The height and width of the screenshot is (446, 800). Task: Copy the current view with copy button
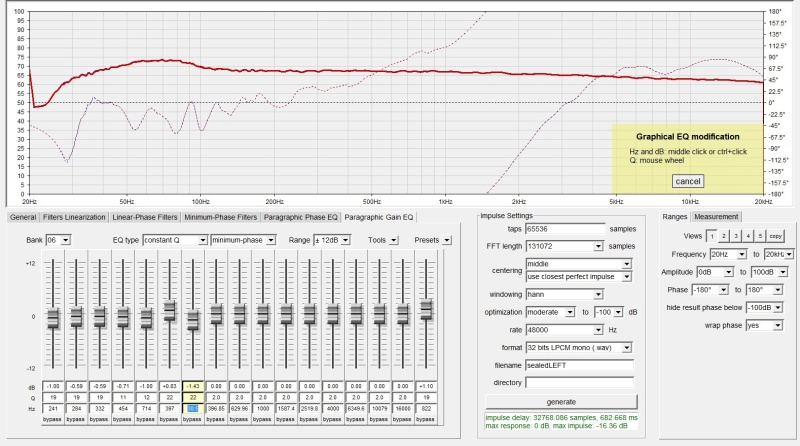pyautogui.click(x=775, y=236)
